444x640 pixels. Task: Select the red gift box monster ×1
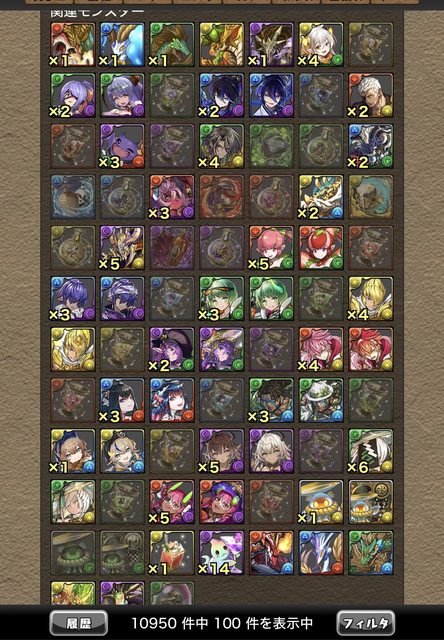coord(172,553)
